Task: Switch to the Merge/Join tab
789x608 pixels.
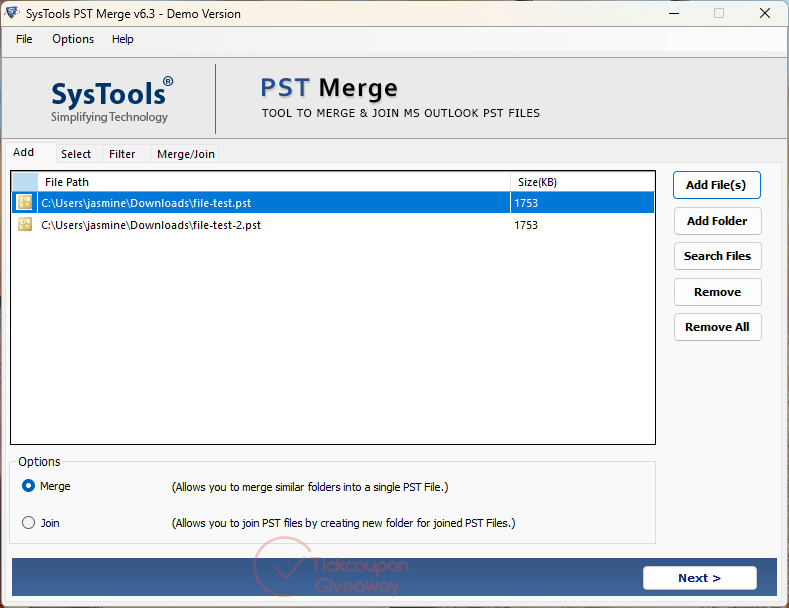Action: [186, 154]
